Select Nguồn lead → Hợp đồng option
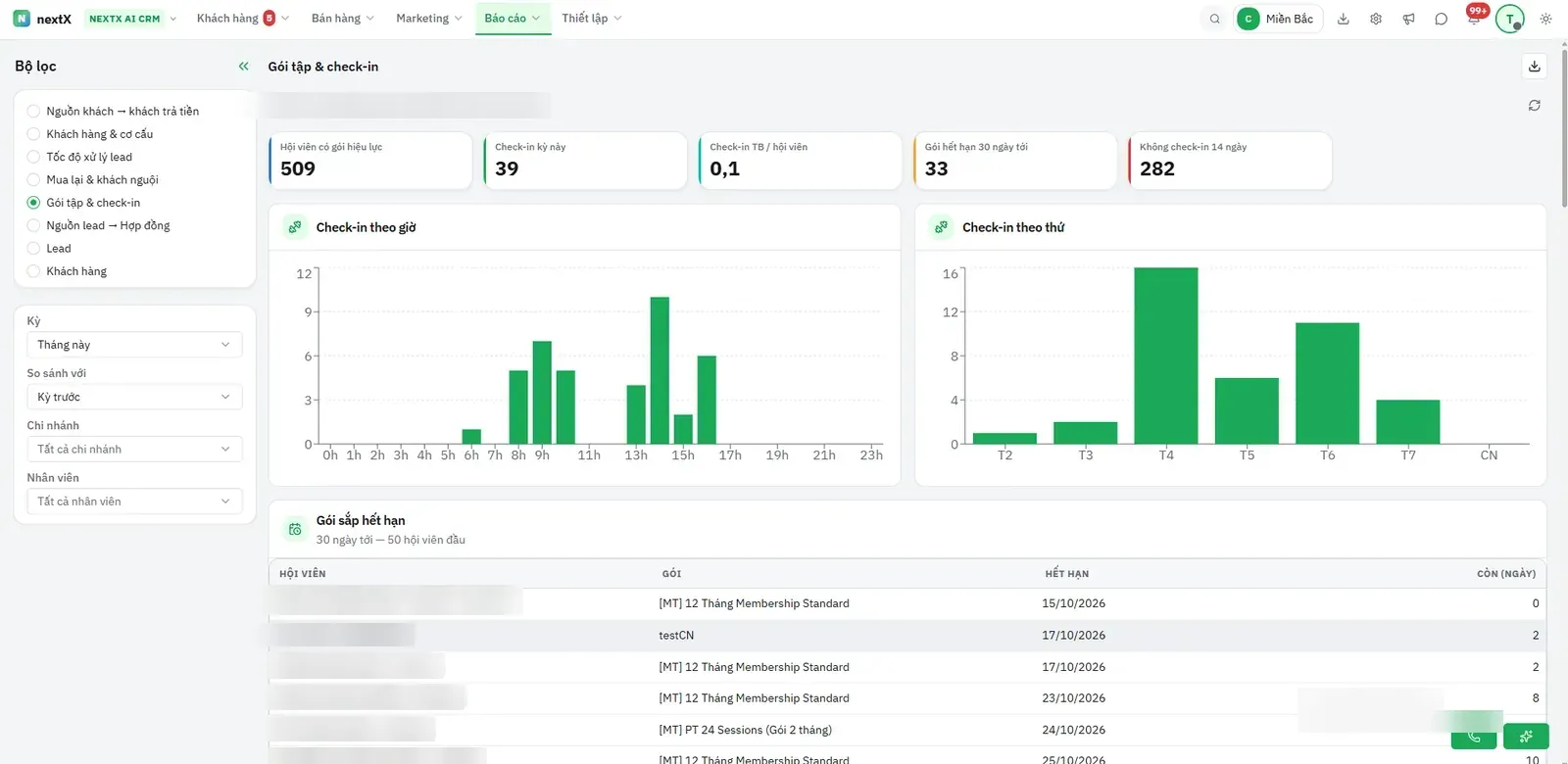 pyautogui.click(x=99, y=225)
